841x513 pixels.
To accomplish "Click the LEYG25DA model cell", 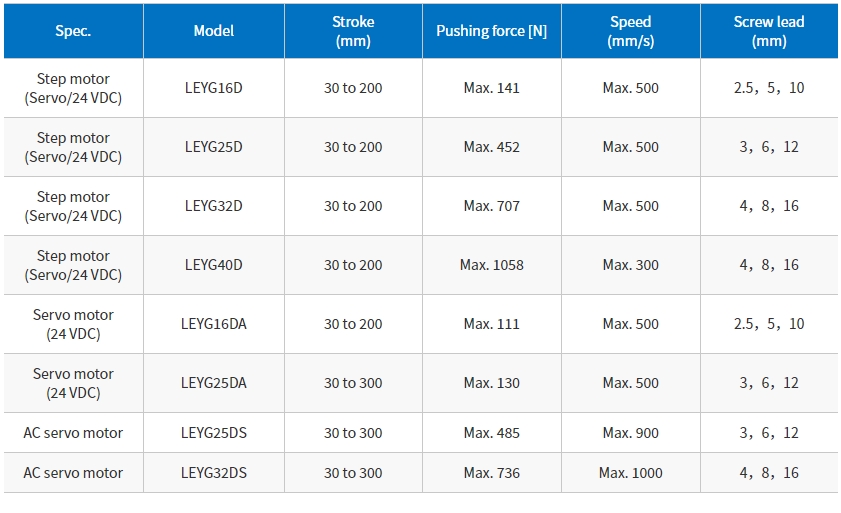I will click(x=214, y=383).
